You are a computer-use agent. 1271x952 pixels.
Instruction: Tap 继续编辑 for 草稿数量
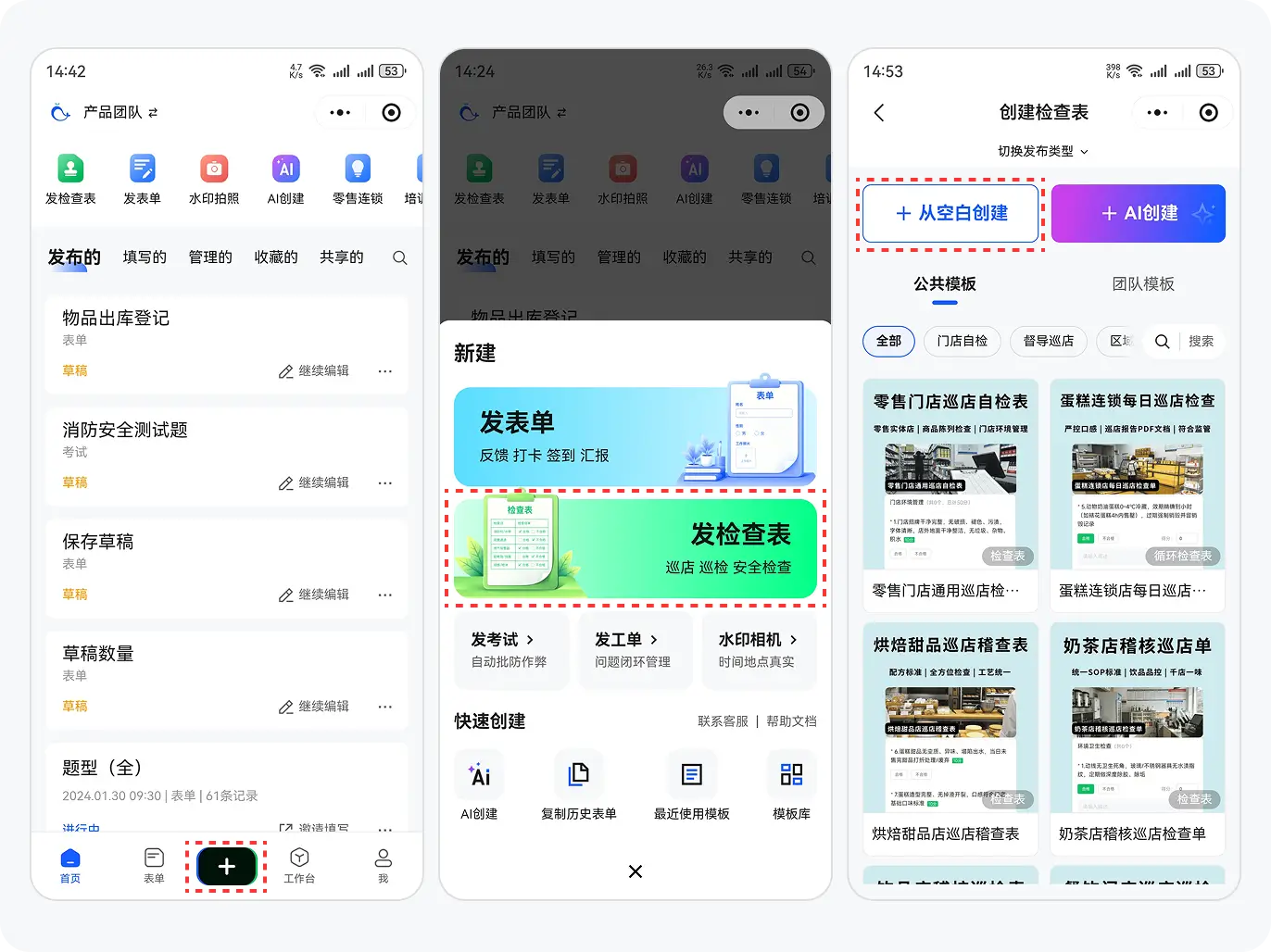[x=314, y=708]
